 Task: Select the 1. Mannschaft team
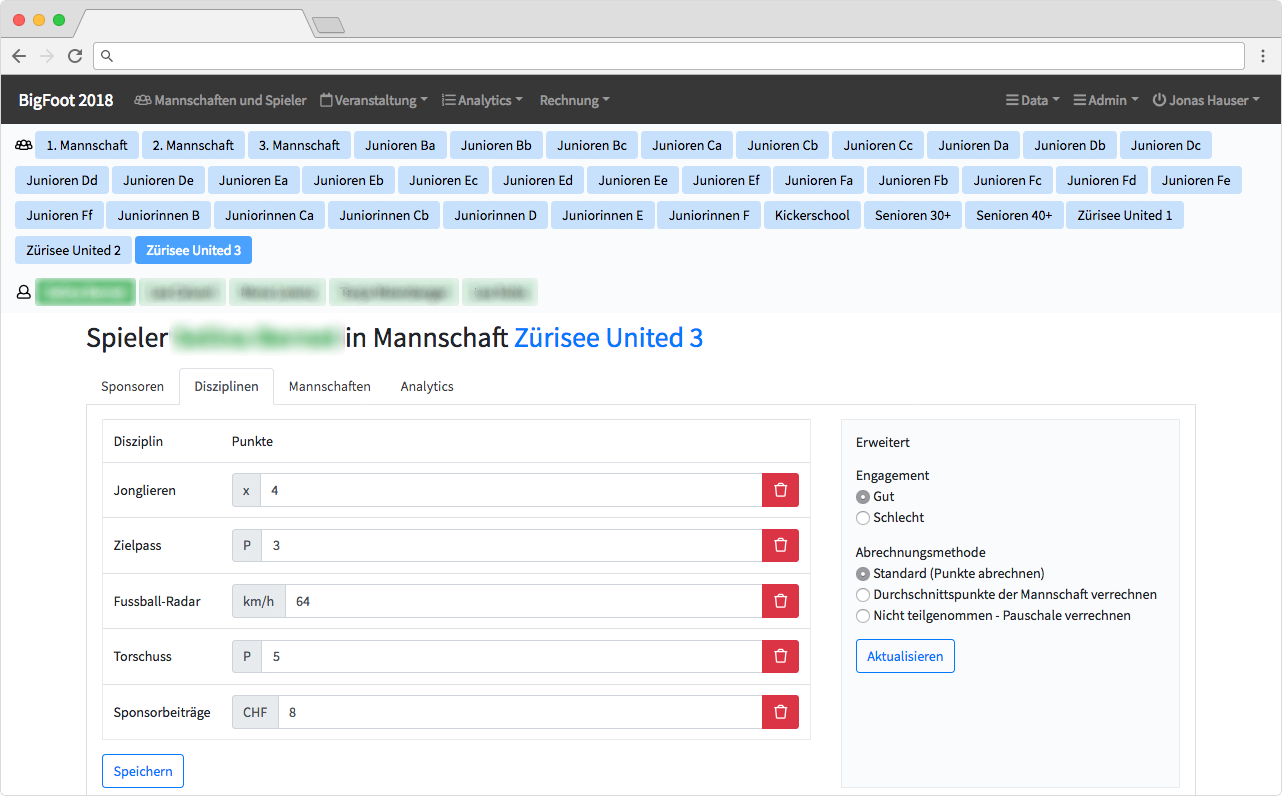87,145
